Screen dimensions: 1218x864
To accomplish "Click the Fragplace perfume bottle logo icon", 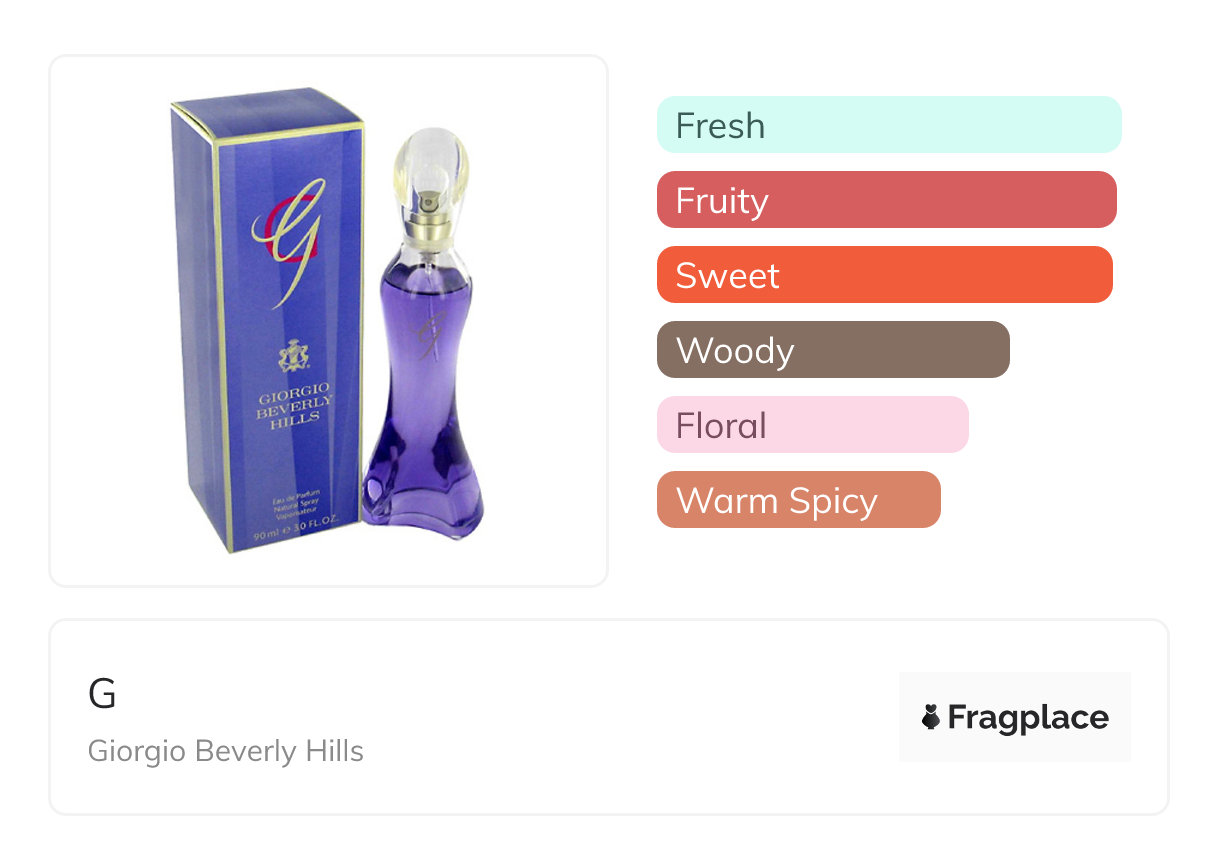I will [x=931, y=717].
